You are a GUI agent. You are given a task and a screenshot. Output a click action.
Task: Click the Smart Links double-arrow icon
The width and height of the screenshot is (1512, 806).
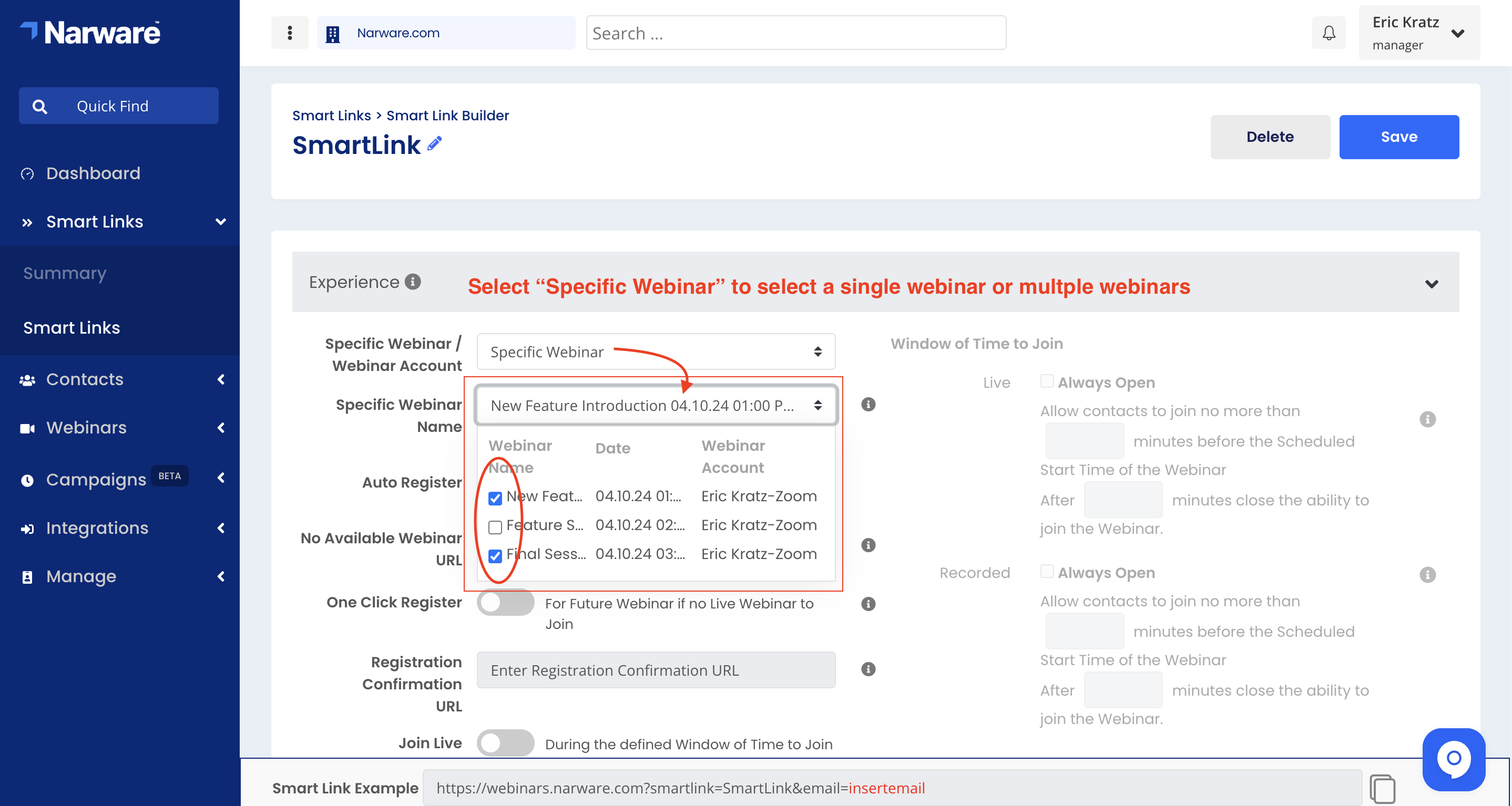click(x=27, y=222)
